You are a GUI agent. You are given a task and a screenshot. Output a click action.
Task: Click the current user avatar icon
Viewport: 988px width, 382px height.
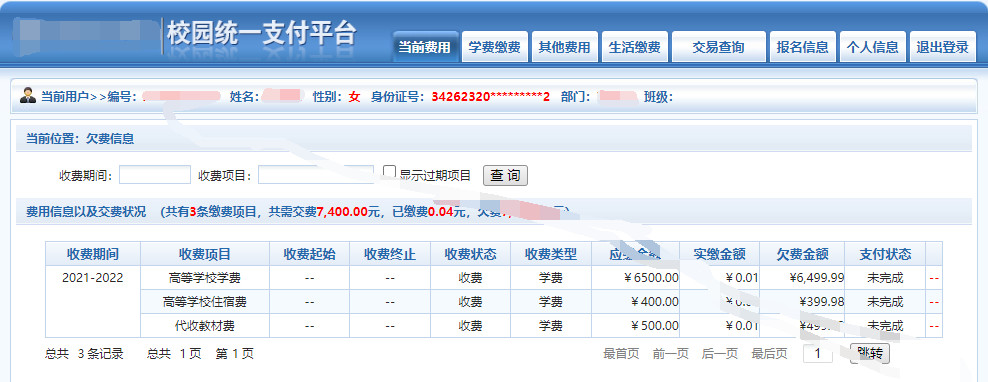28,96
